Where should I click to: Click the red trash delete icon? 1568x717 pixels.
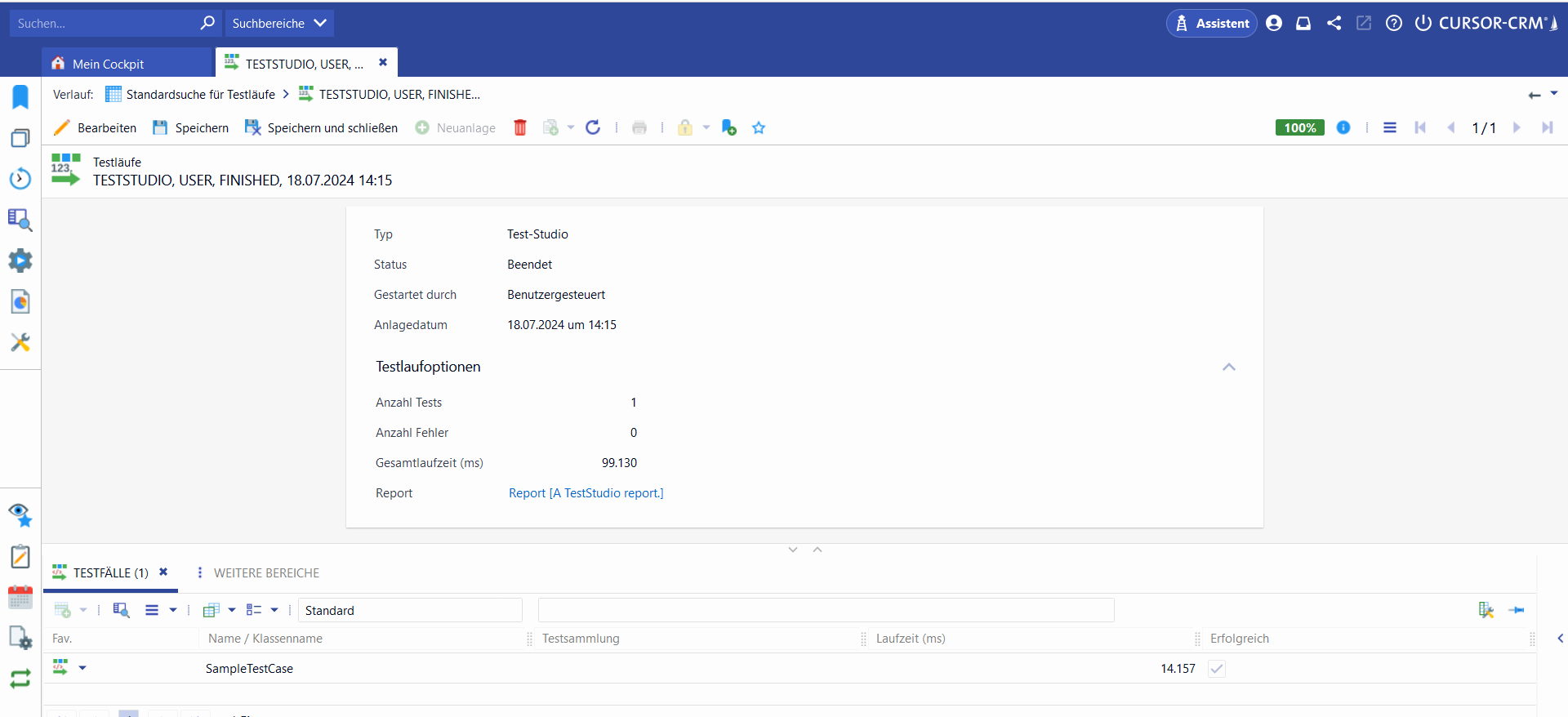pyautogui.click(x=520, y=127)
